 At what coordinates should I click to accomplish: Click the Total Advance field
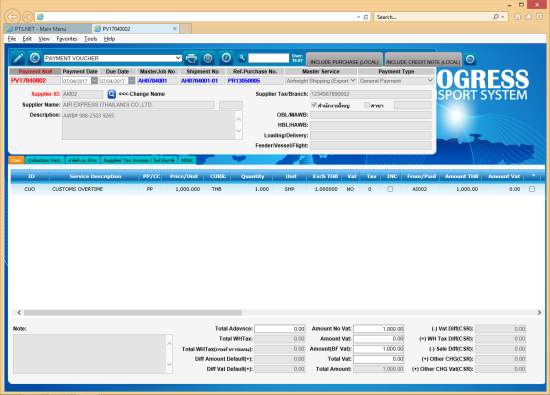tap(280, 329)
